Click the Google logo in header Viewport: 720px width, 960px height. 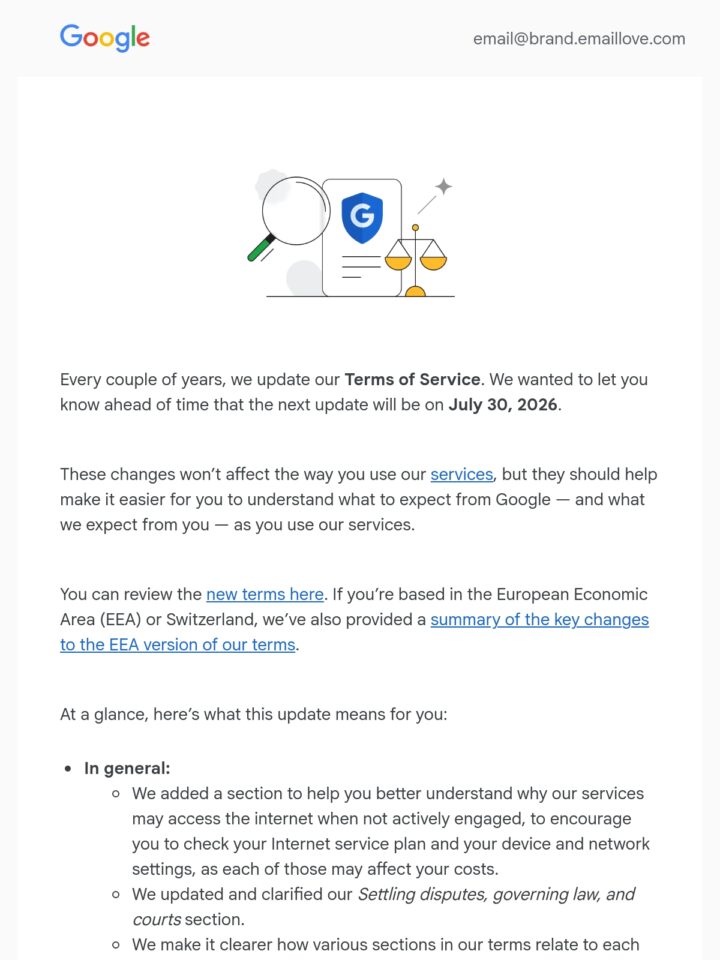click(x=105, y=38)
